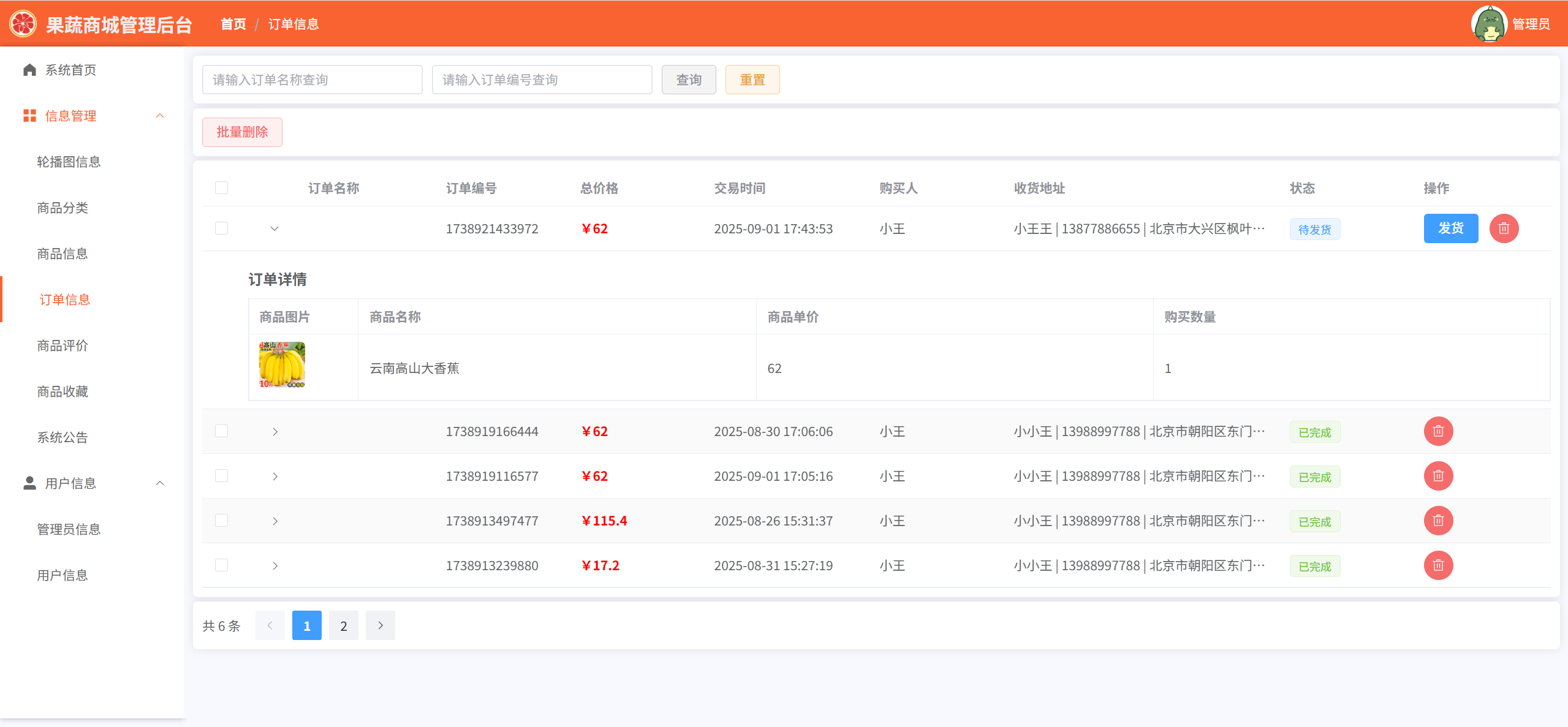Open the 商品信息 menu item
This screenshot has height=727, width=1568.
point(62,254)
